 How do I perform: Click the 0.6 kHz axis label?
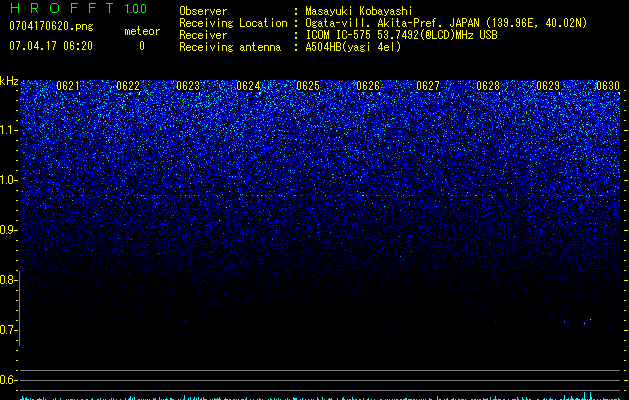(x=8, y=380)
